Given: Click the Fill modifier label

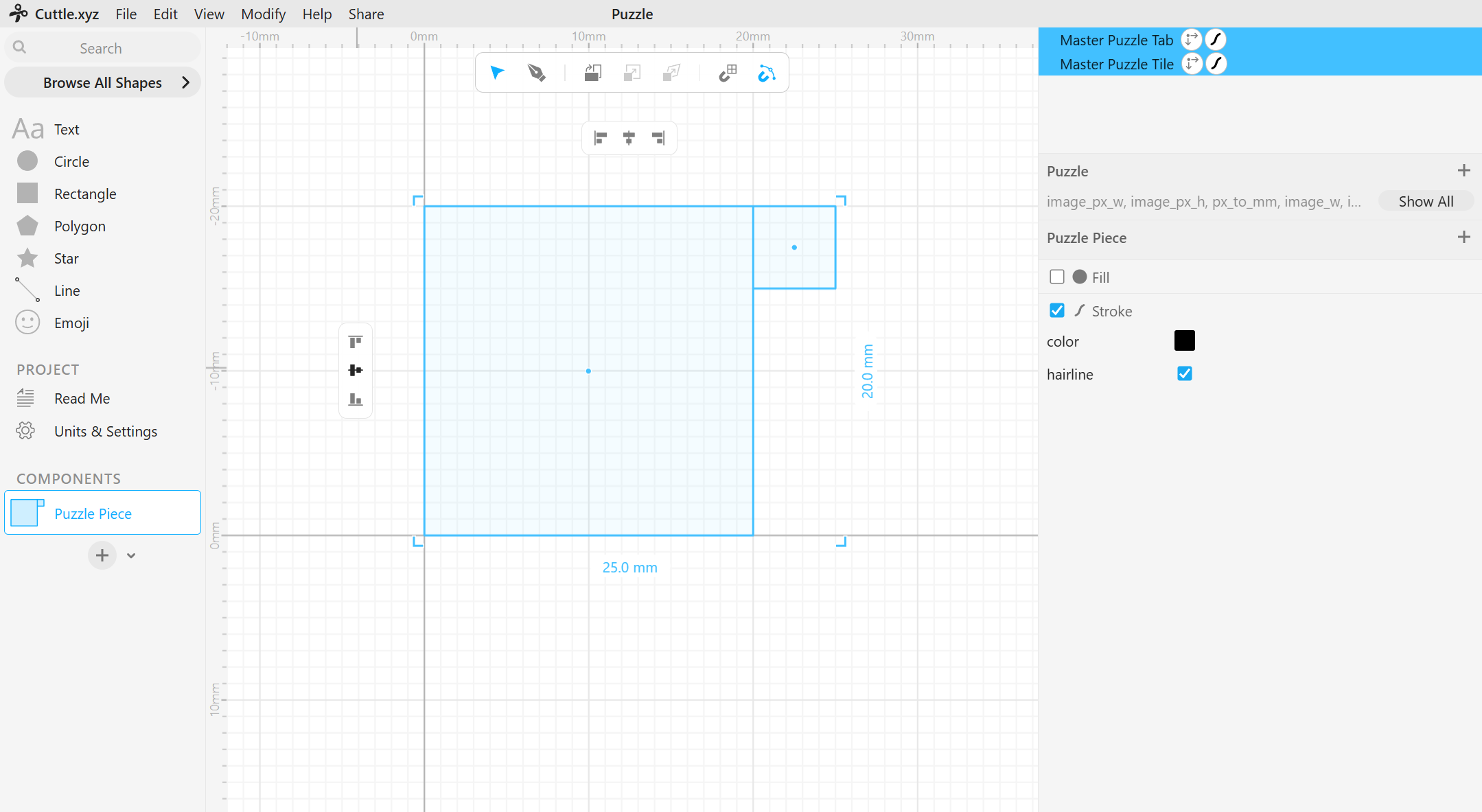Looking at the screenshot, I should pos(1100,277).
